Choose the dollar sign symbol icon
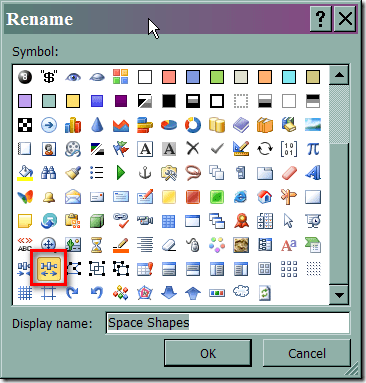 [x=49, y=77]
